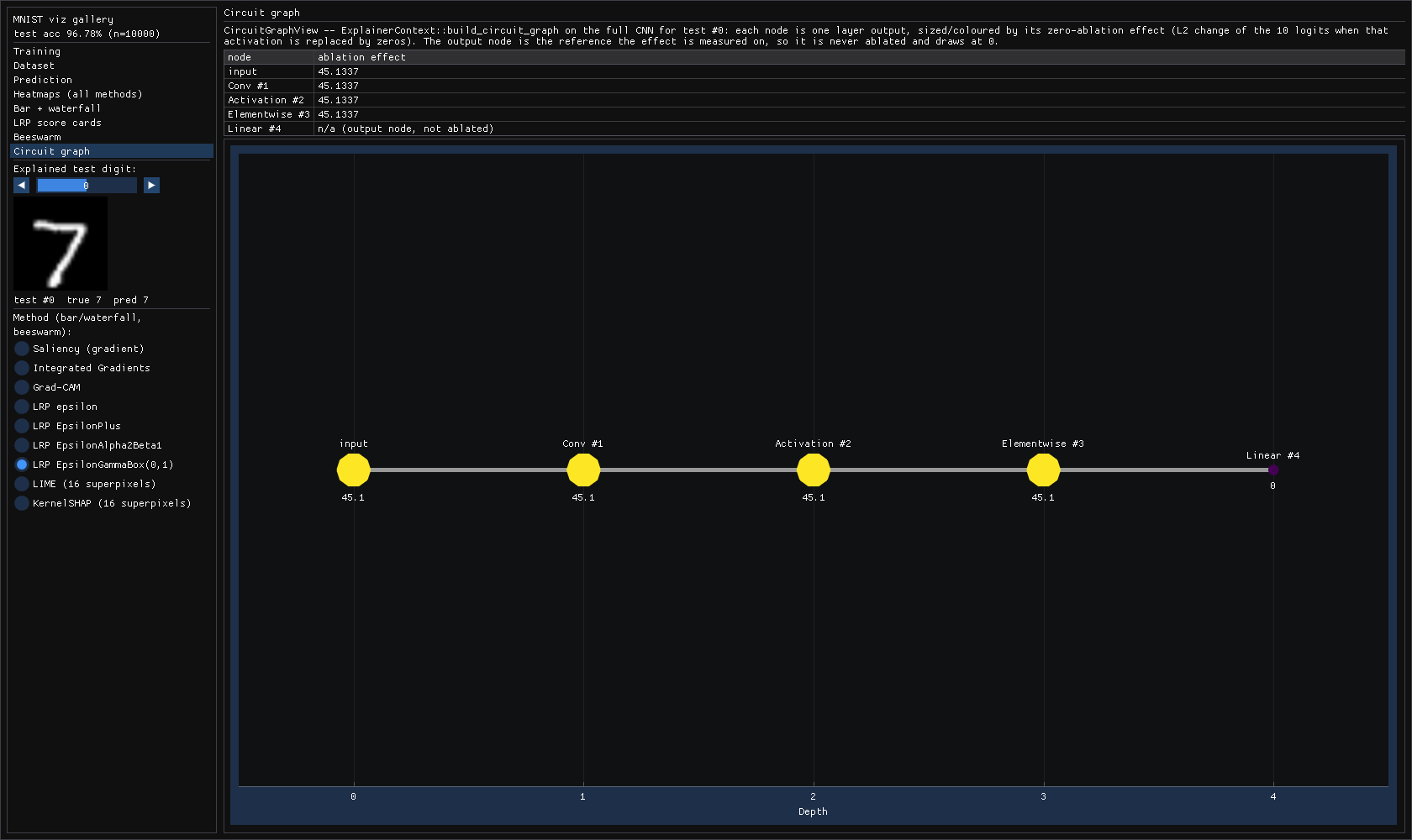This screenshot has height=840, width=1412.
Task: Click the 'MNIST viz gallery' title
Action: (63, 19)
